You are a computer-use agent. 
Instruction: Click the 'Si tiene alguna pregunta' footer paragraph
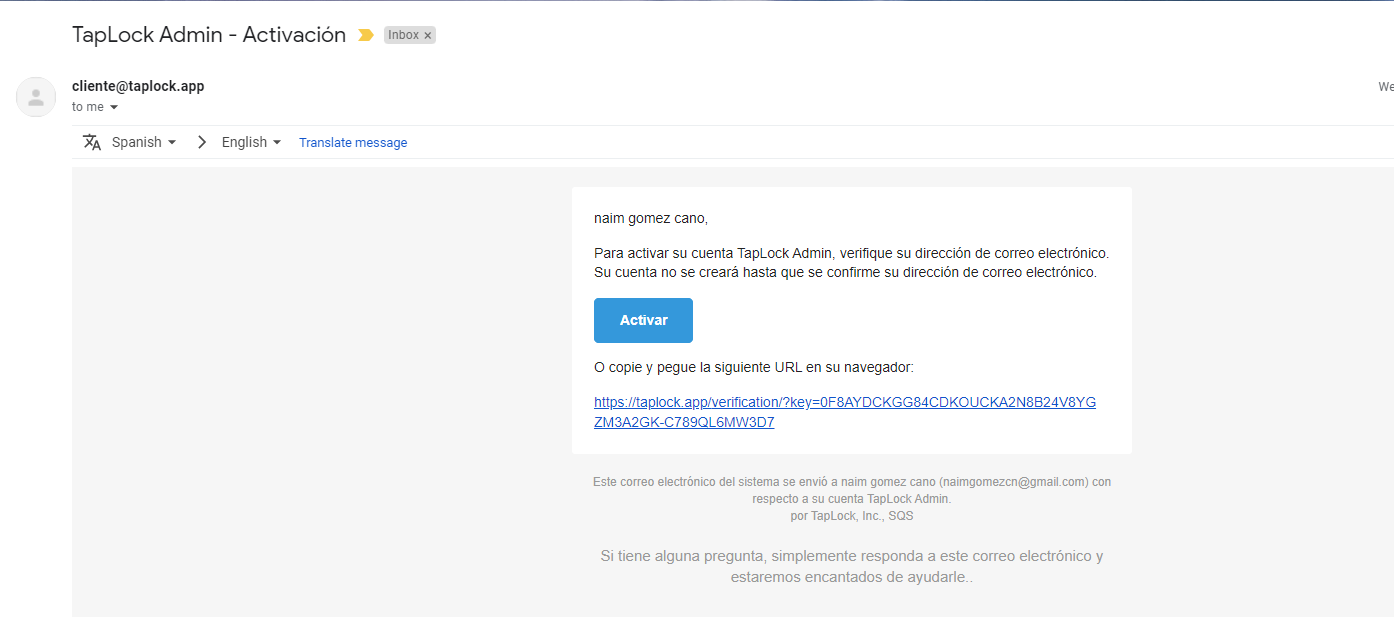[851, 566]
